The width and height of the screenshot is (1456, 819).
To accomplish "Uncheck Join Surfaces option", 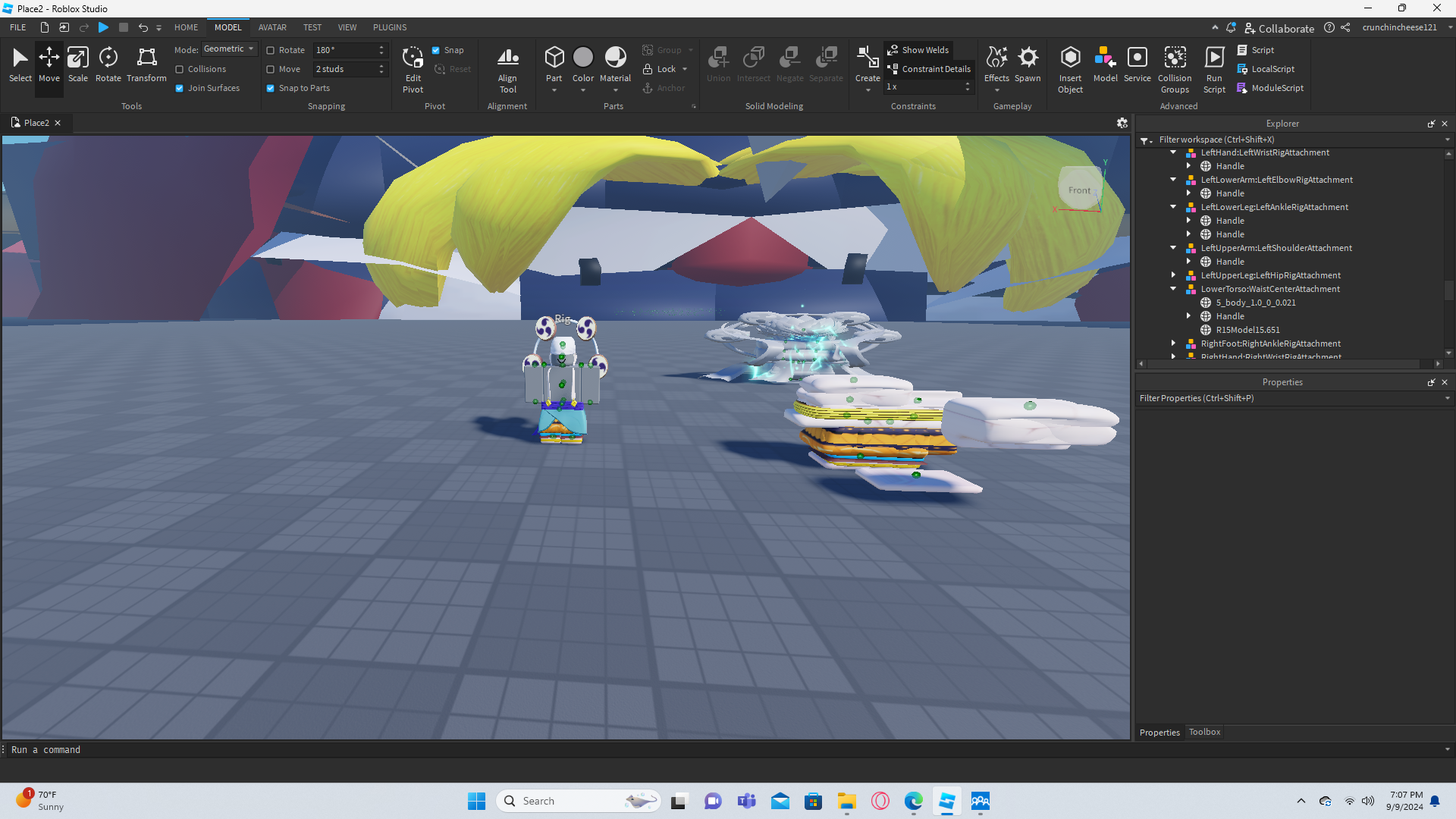I will pyautogui.click(x=180, y=88).
